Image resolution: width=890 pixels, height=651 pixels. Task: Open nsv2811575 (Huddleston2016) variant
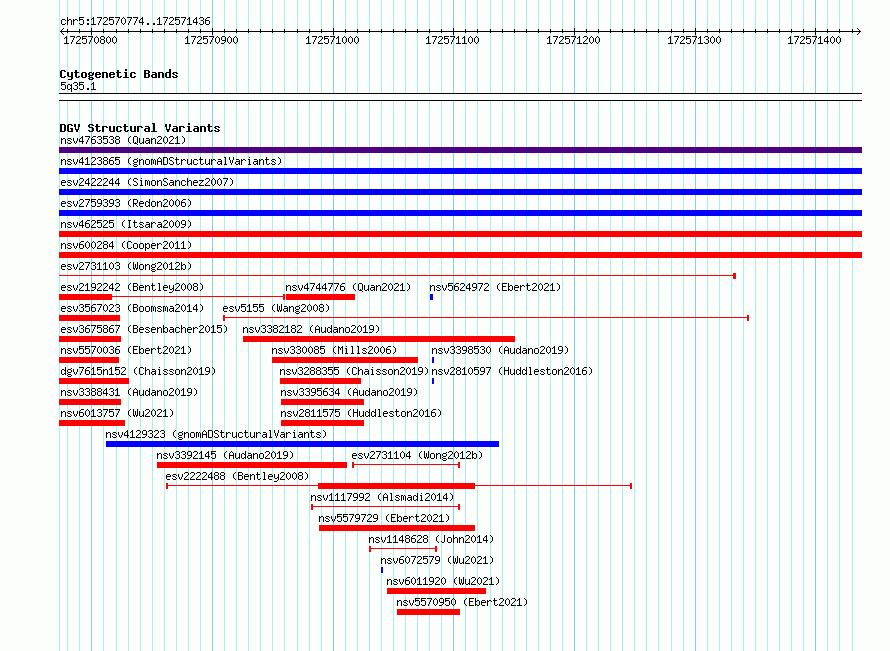coord(361,413)
